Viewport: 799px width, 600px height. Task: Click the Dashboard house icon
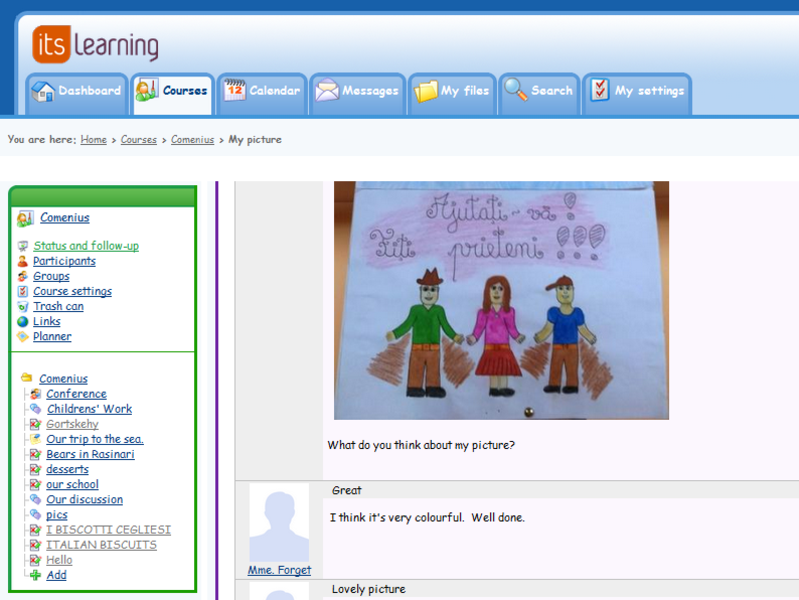pos(43,91)
